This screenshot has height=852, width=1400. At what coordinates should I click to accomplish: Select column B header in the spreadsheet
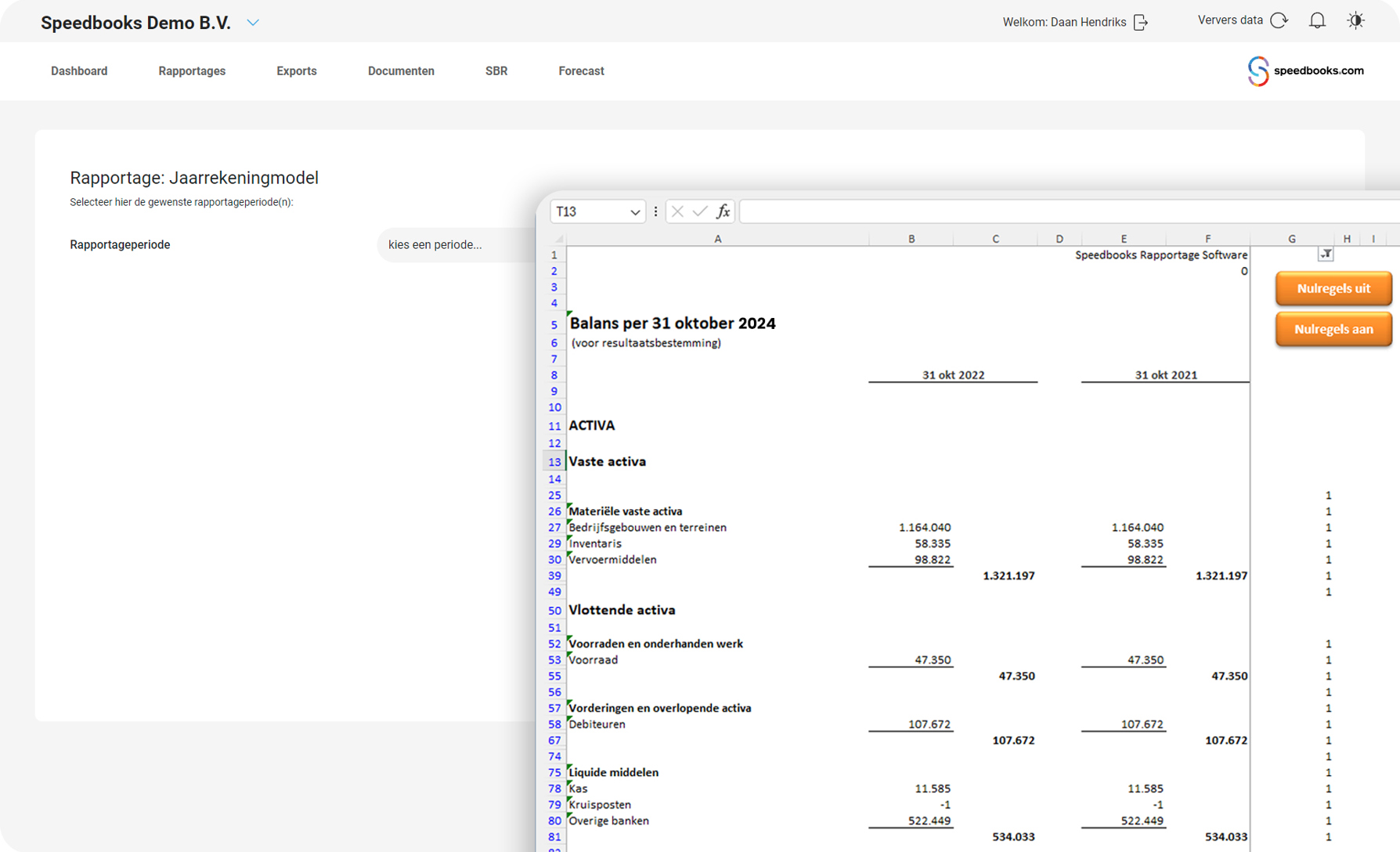pos(911,239)
